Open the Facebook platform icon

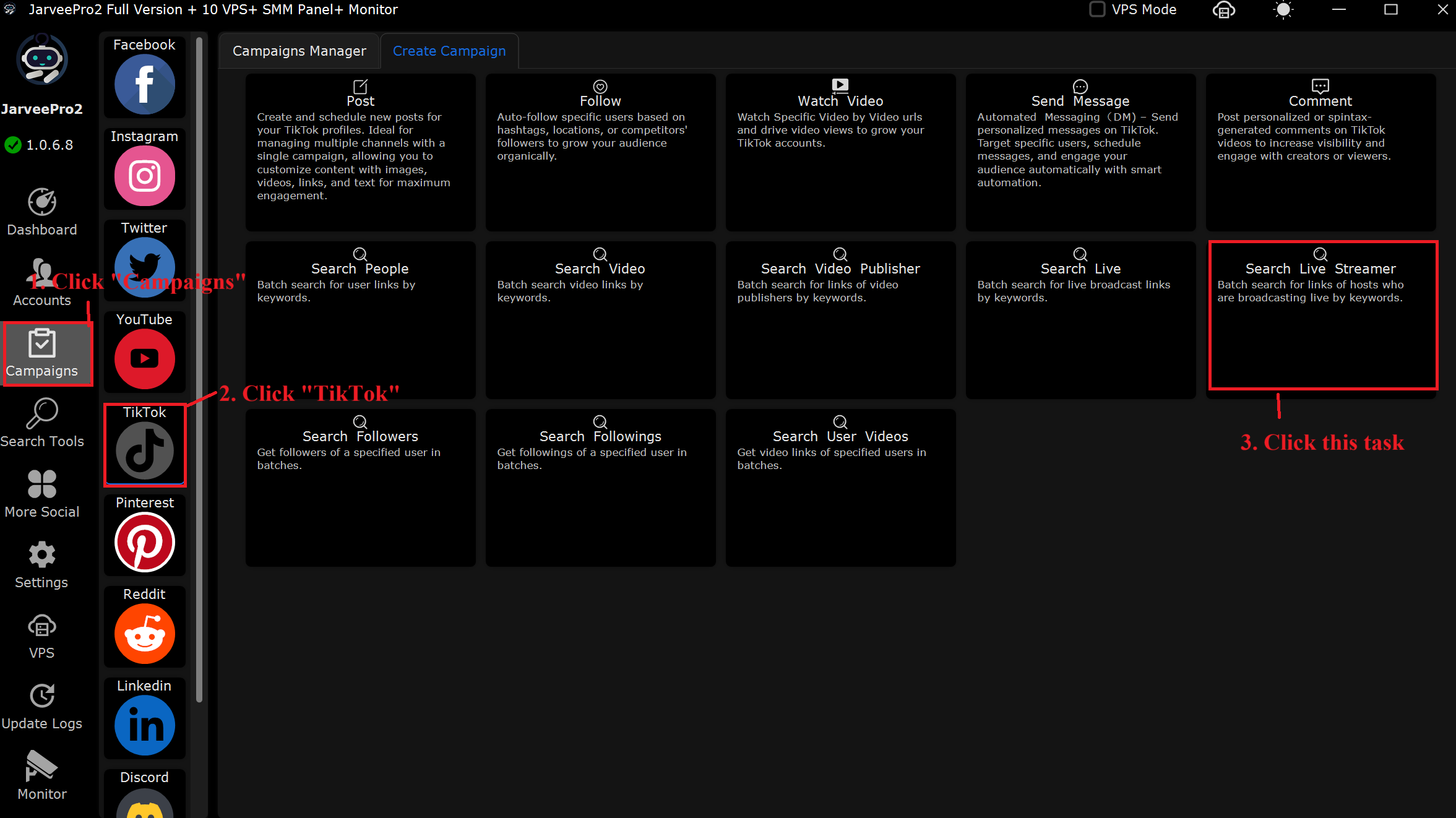click(144, 84)
